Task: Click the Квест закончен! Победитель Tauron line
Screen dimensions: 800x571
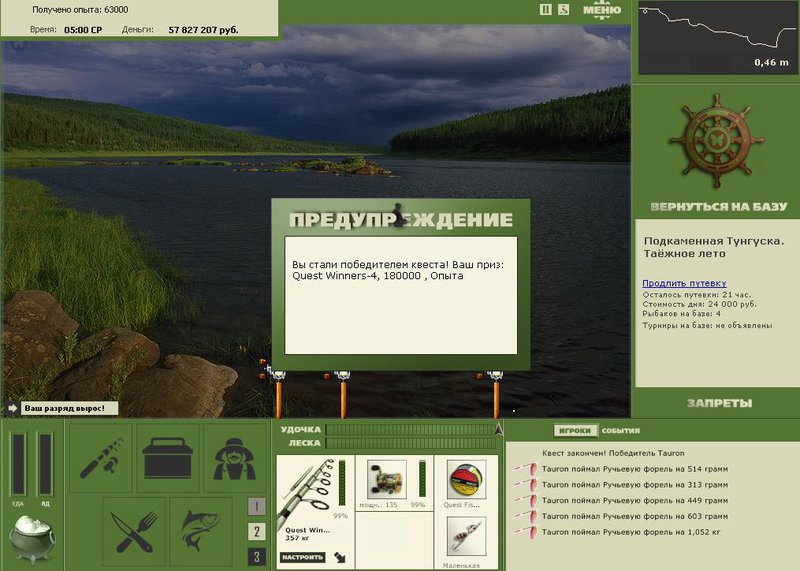Action: [x=613, y=453]
